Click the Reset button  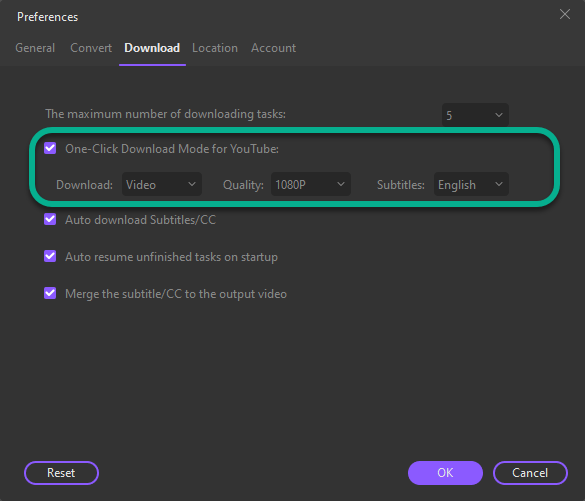click(61, 473)
